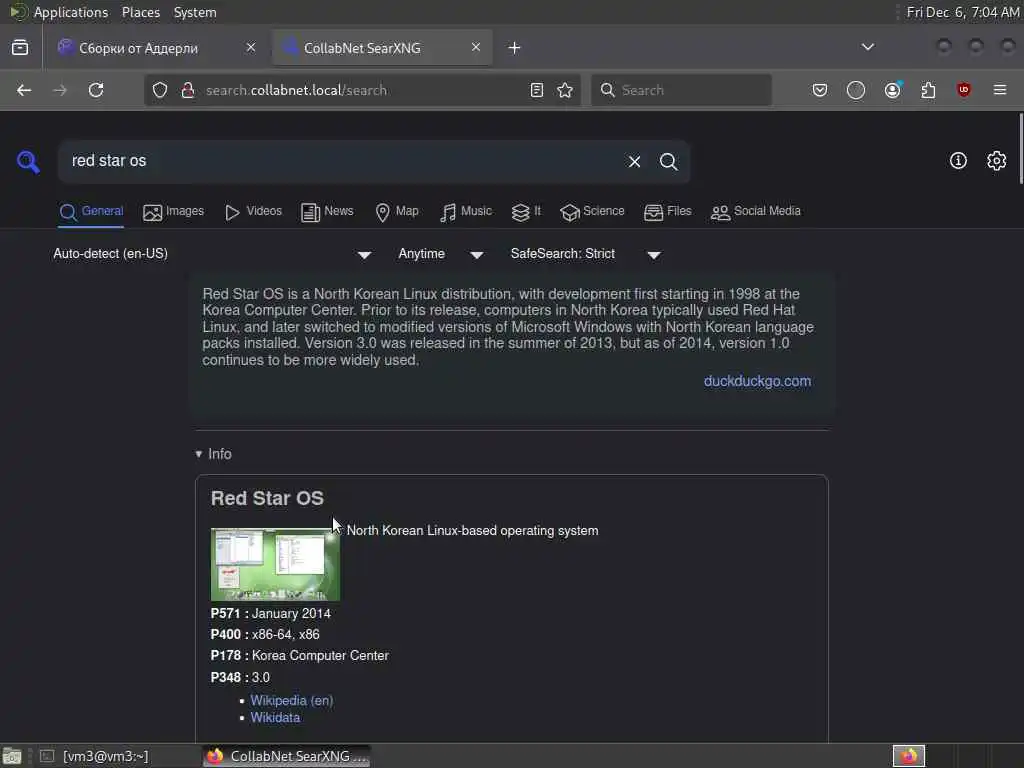The width and height of the screenshot is (1024, 768).
Task: Close the CollabNet SearXNG tab
Action: [476, 47]
